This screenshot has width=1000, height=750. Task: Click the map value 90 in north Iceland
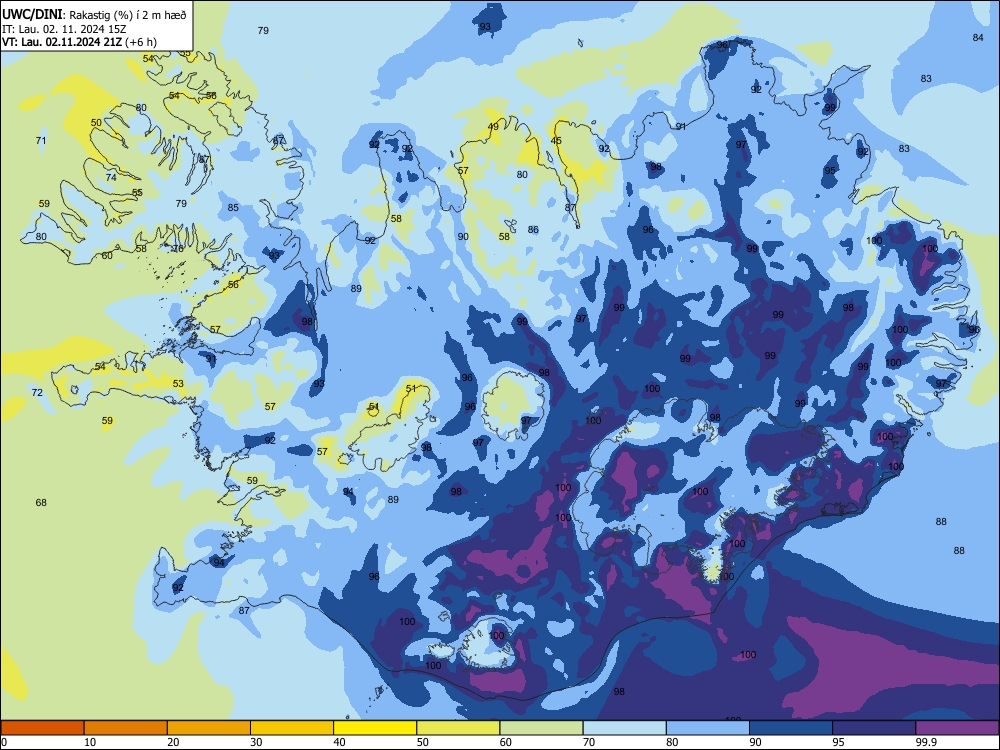click(x=463, y=237)
